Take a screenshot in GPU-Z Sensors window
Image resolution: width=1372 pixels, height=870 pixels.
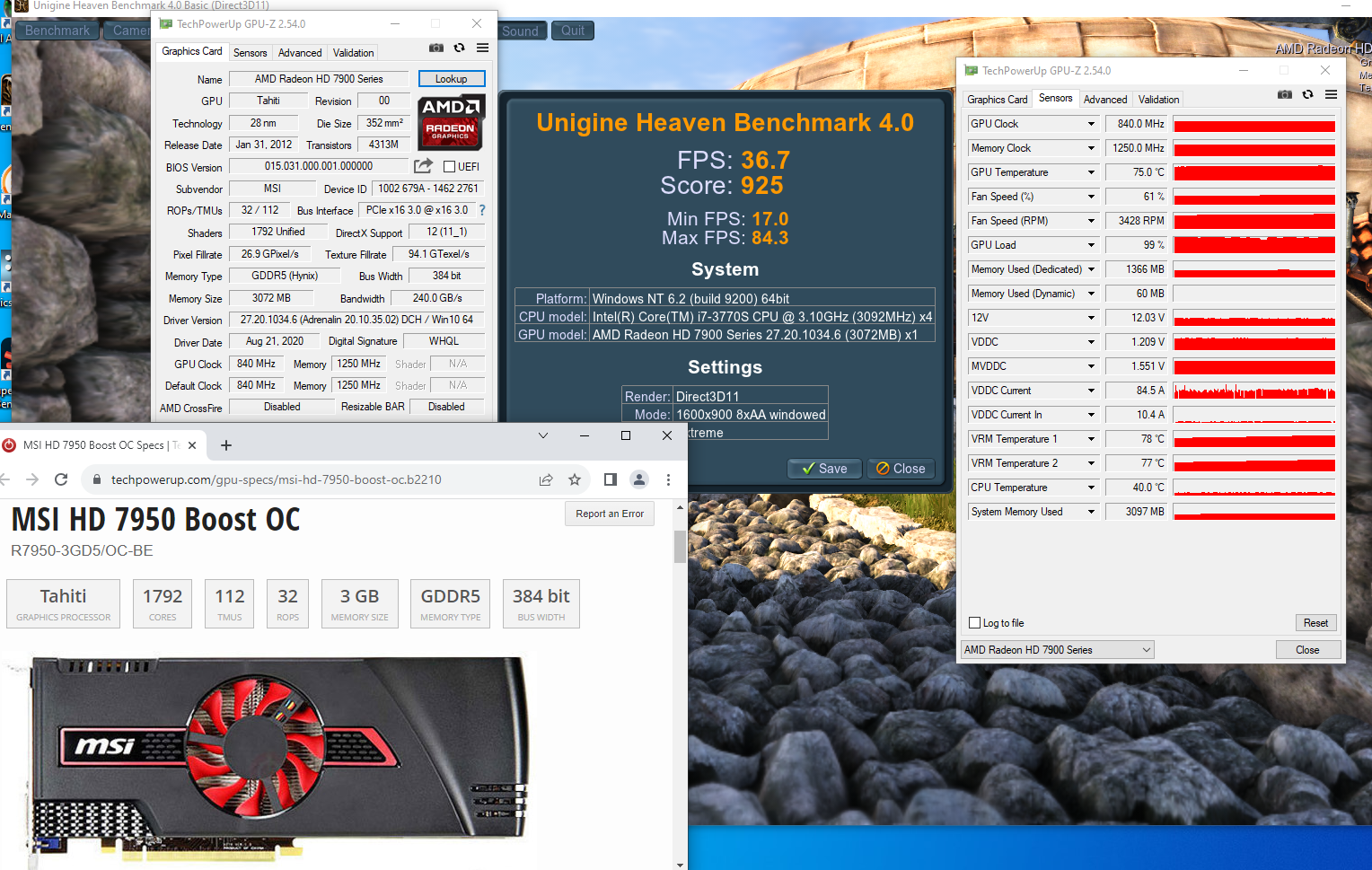click(1285, 94)
